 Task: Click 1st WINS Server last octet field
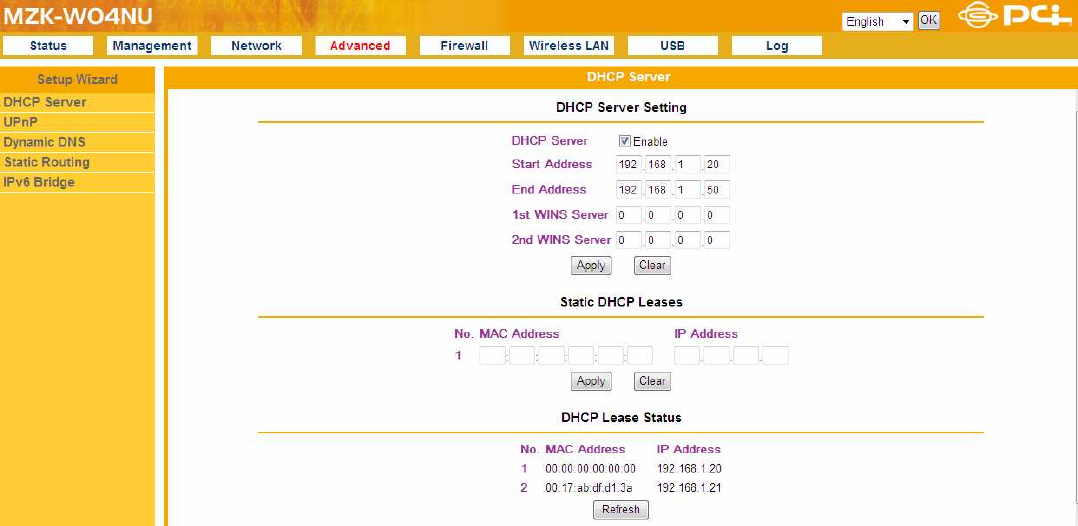point(716,215)
